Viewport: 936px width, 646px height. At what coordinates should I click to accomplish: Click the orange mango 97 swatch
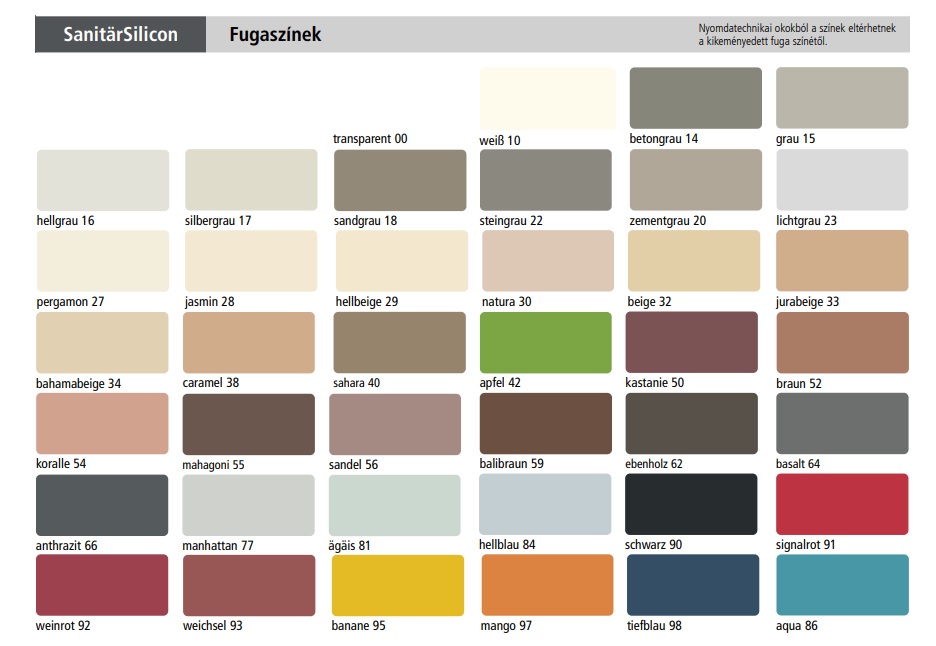pos(547,585)
